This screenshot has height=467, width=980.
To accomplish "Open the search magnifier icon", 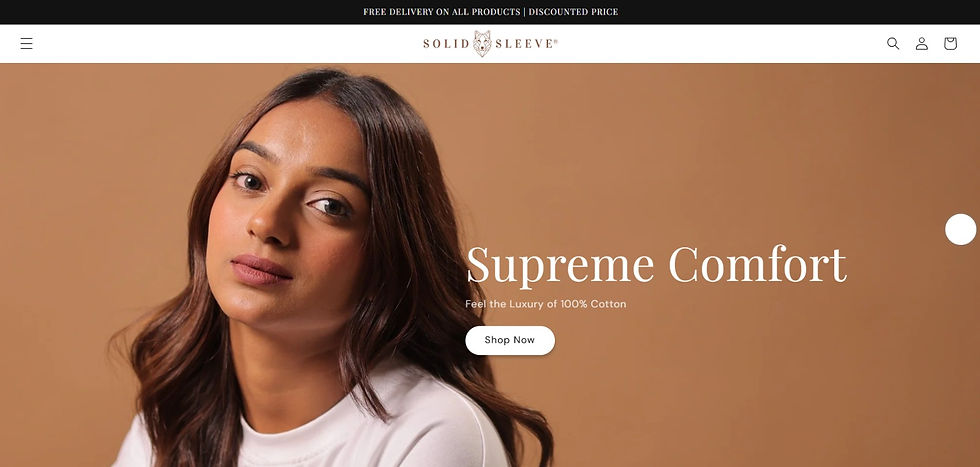I will coord(893,43).
